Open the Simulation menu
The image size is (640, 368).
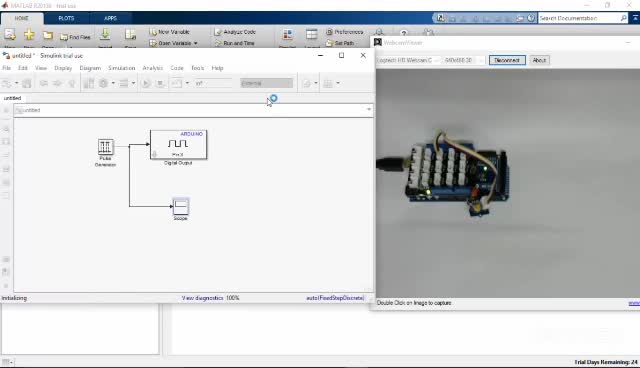pos(122,68)
